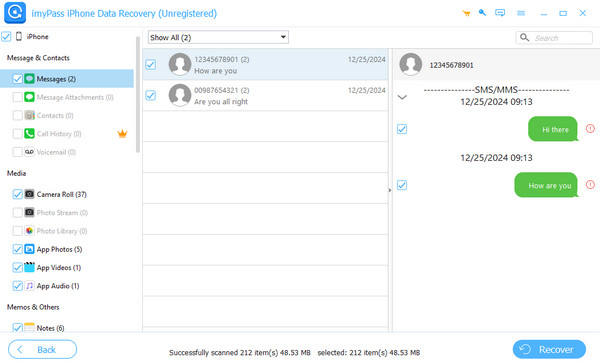Click the Camera Roll icon
The height and width of the screenshot is (364, 600).
point(29,194)
